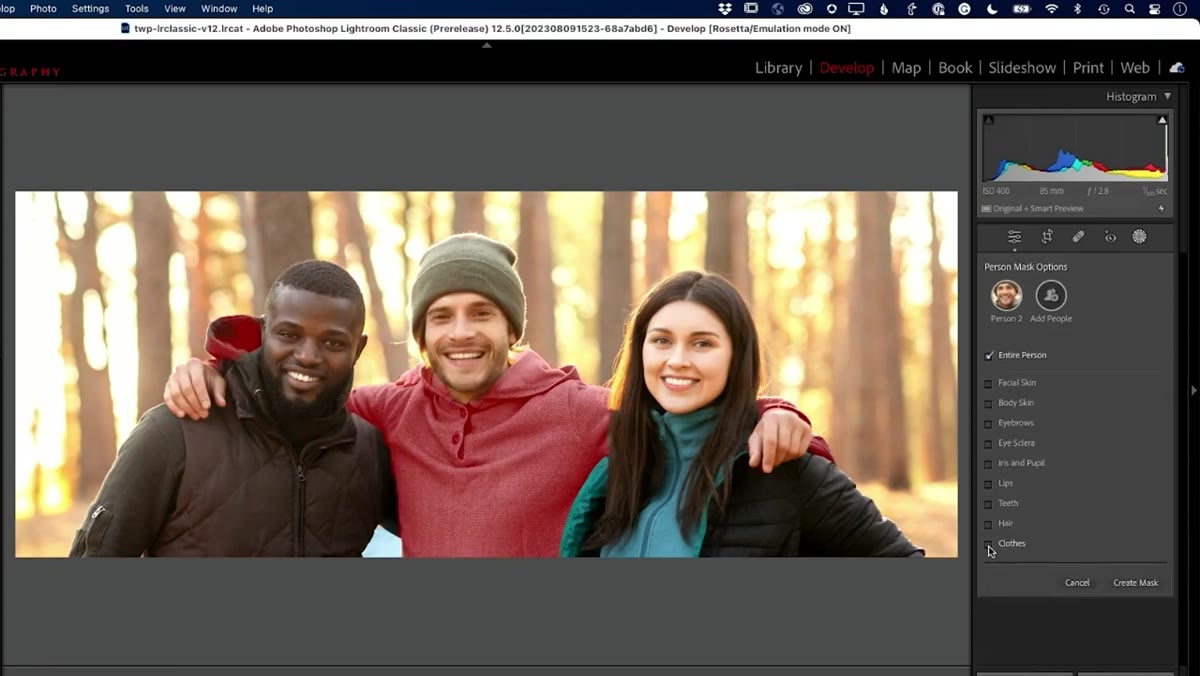Click the 85 mm focal length text
The height and width of the screenshot is (676, 1200).
click(1051, 191)
